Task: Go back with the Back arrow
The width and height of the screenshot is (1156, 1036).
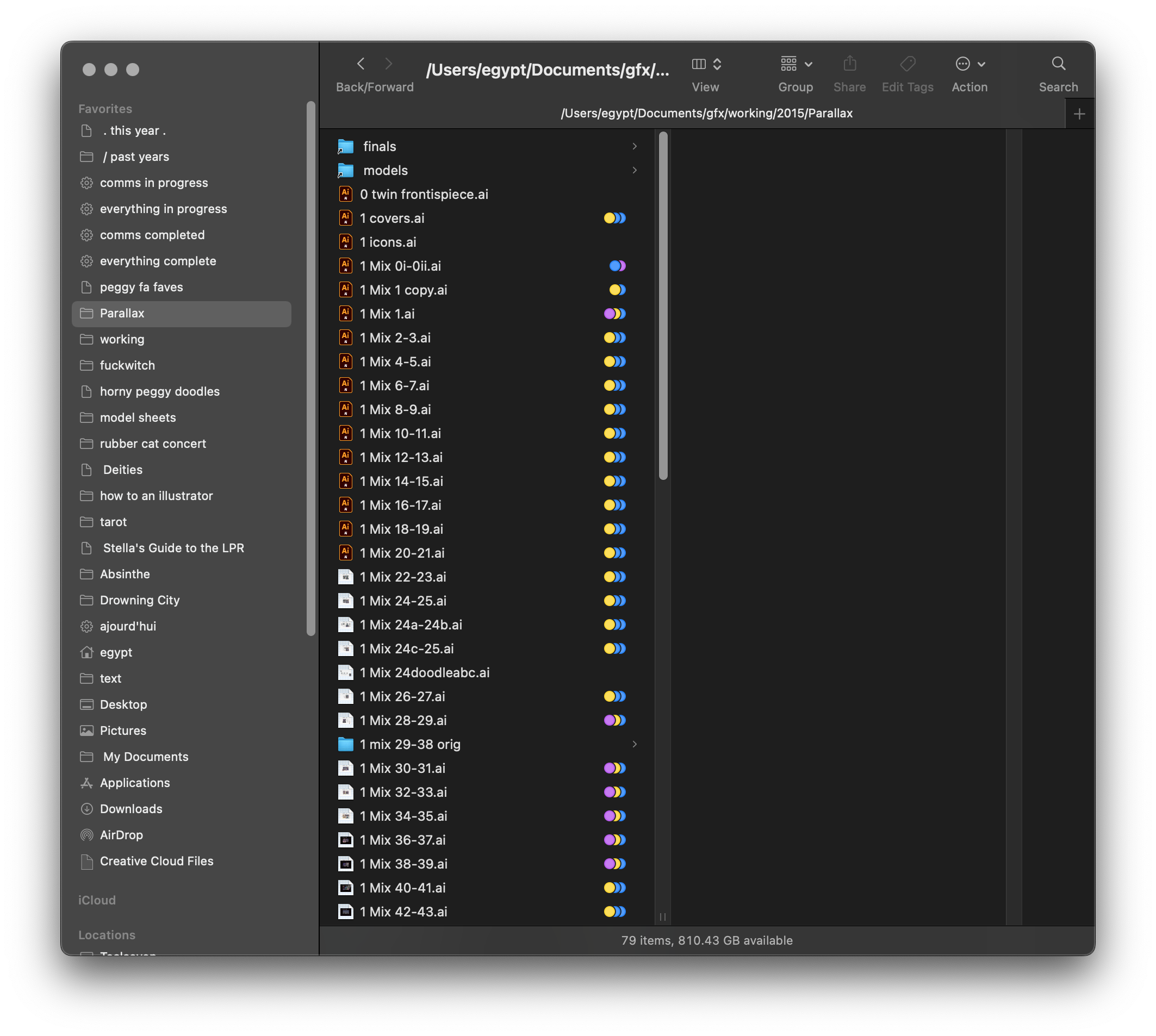Action: pyautogui.click(x=361, y=64)
